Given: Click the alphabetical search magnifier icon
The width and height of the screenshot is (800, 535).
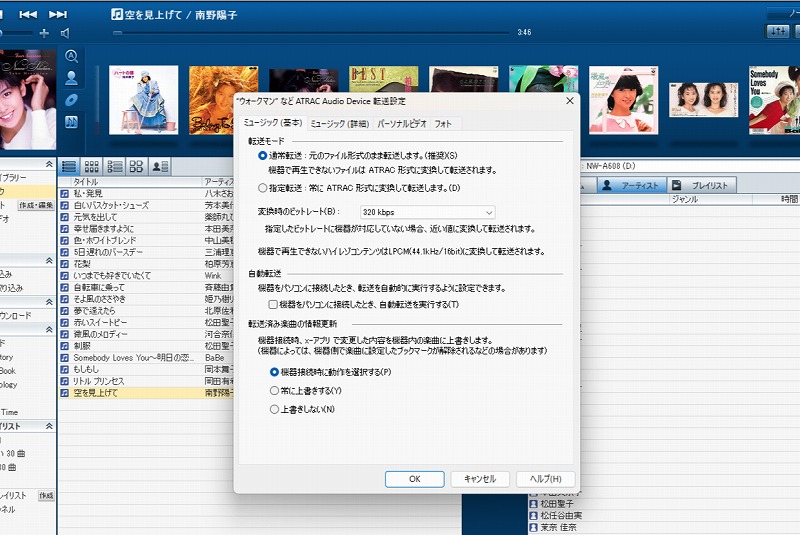Looking at the screenshot, I should (x=71, y=57).
